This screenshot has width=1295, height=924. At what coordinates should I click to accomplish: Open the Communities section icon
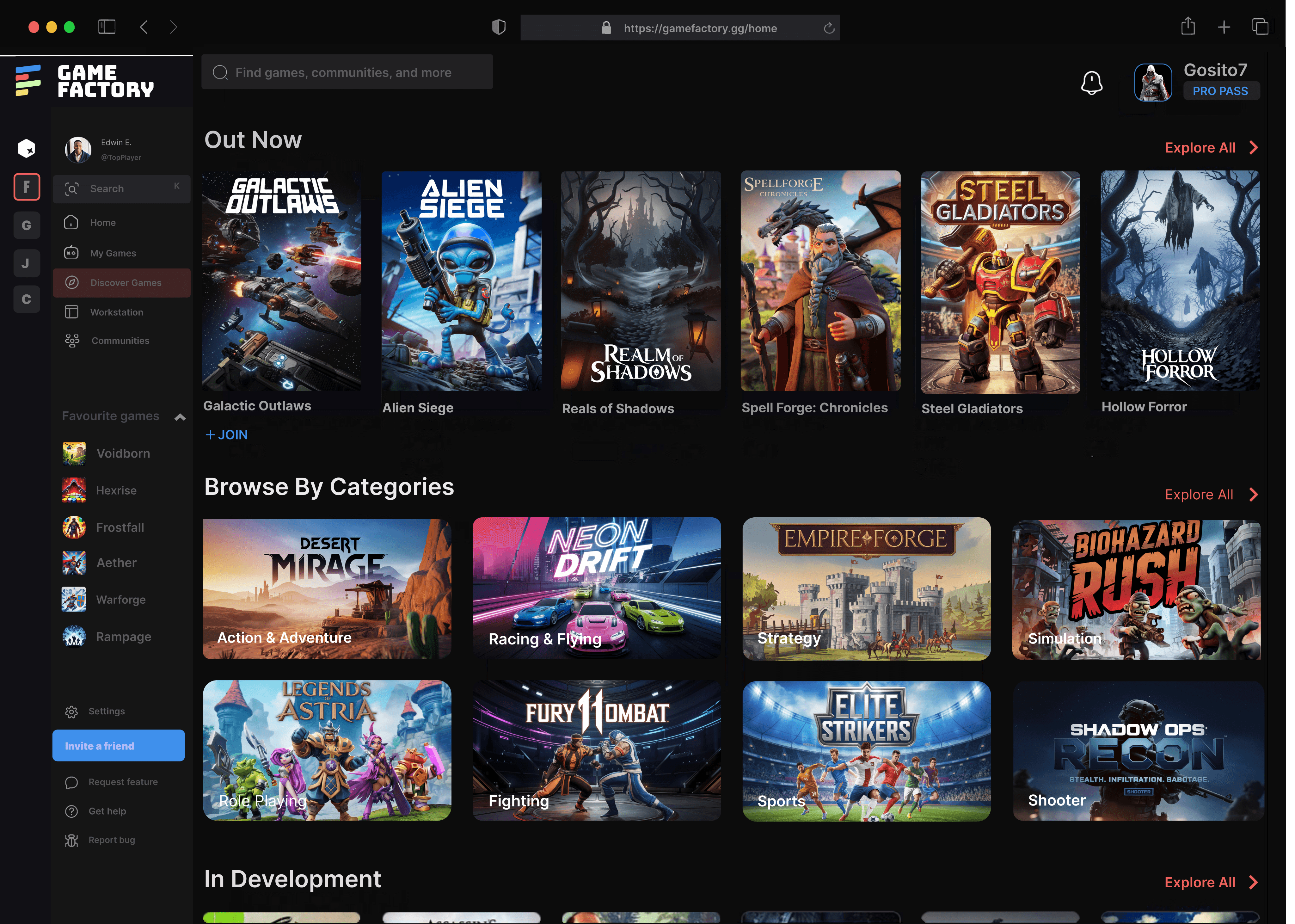(72, 340)
